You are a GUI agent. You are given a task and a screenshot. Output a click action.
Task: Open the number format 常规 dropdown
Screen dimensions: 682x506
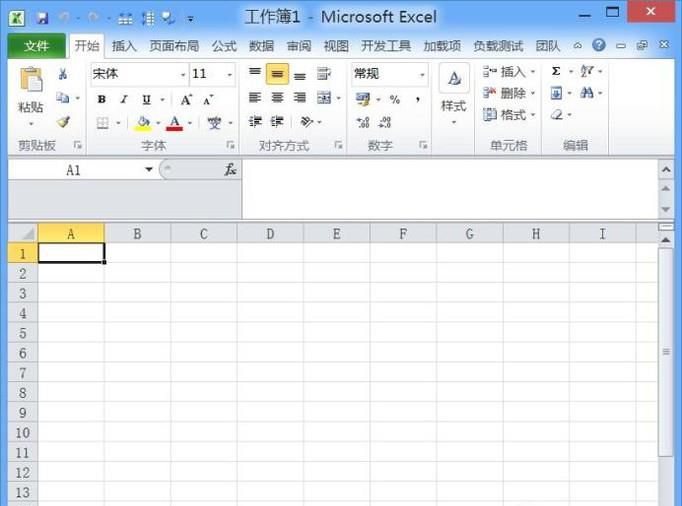pos(422,74)
